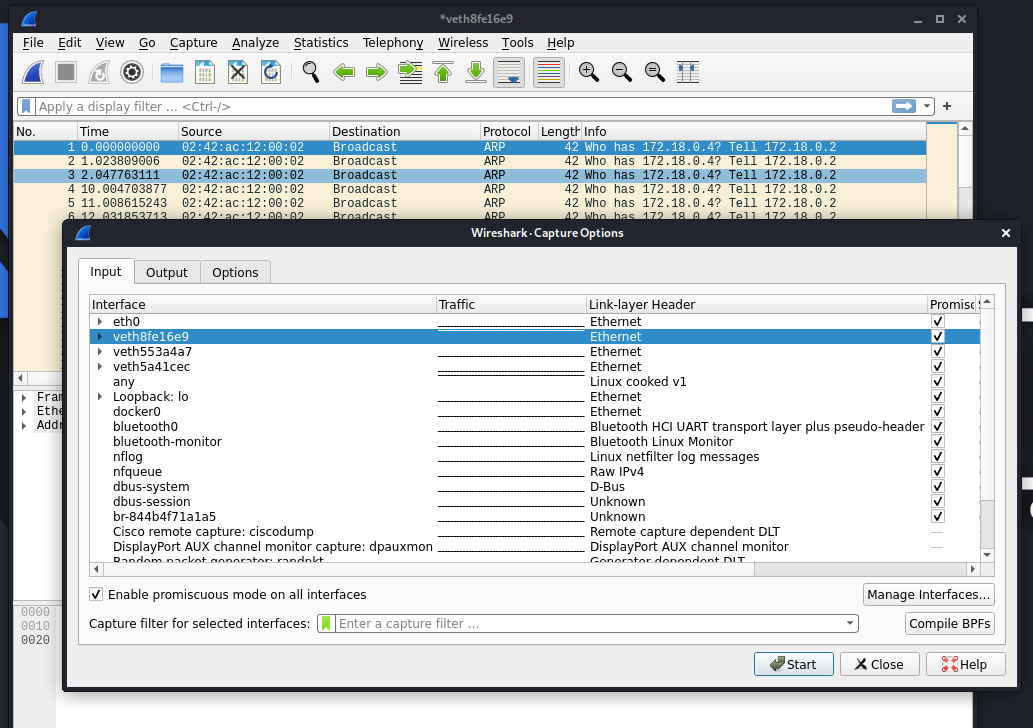The width and height of the screenshot is (1033, 728).
Task: Find a packet magnifier icon
Action: pos(311,72)
